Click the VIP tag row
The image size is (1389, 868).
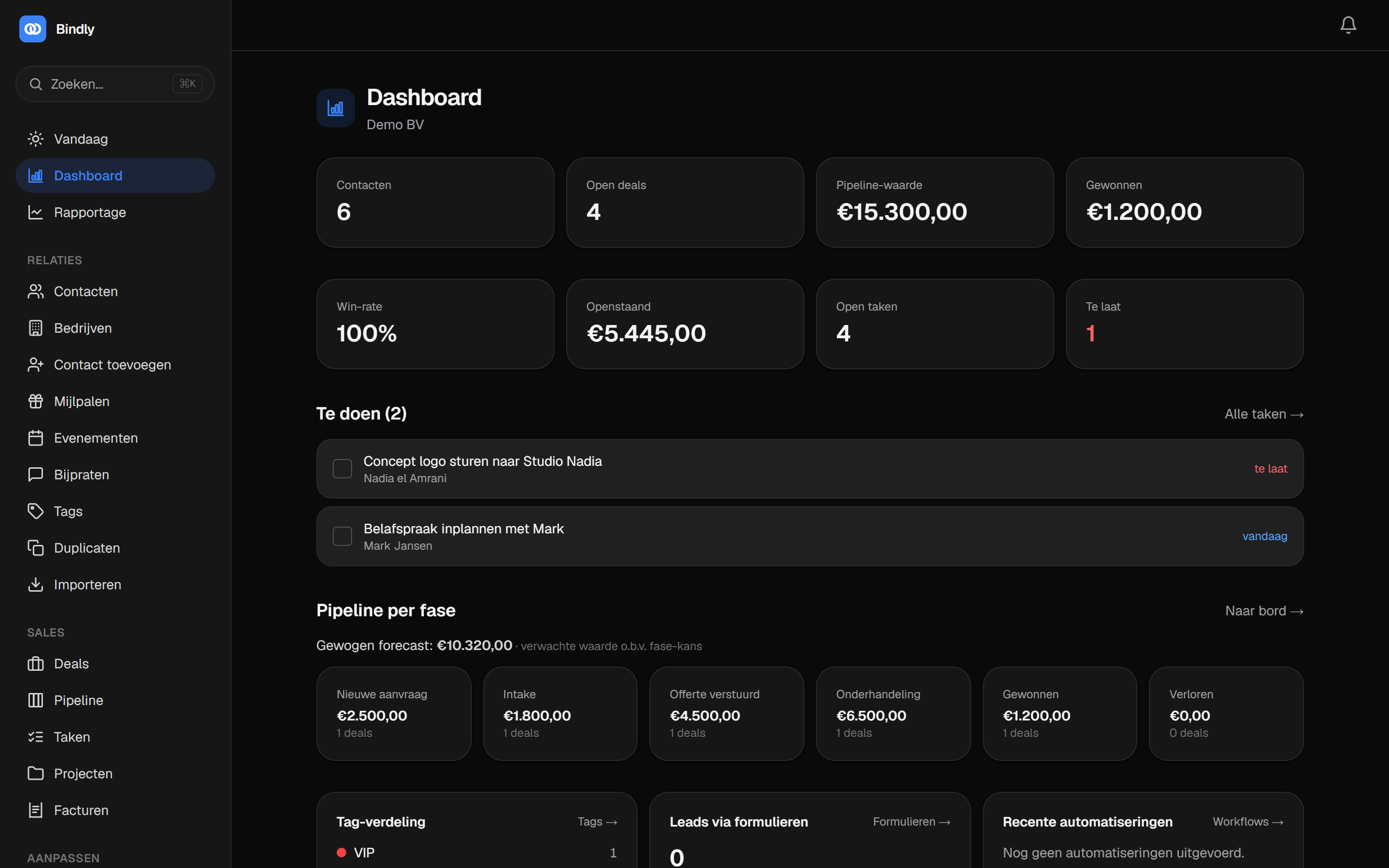[477, 853]
